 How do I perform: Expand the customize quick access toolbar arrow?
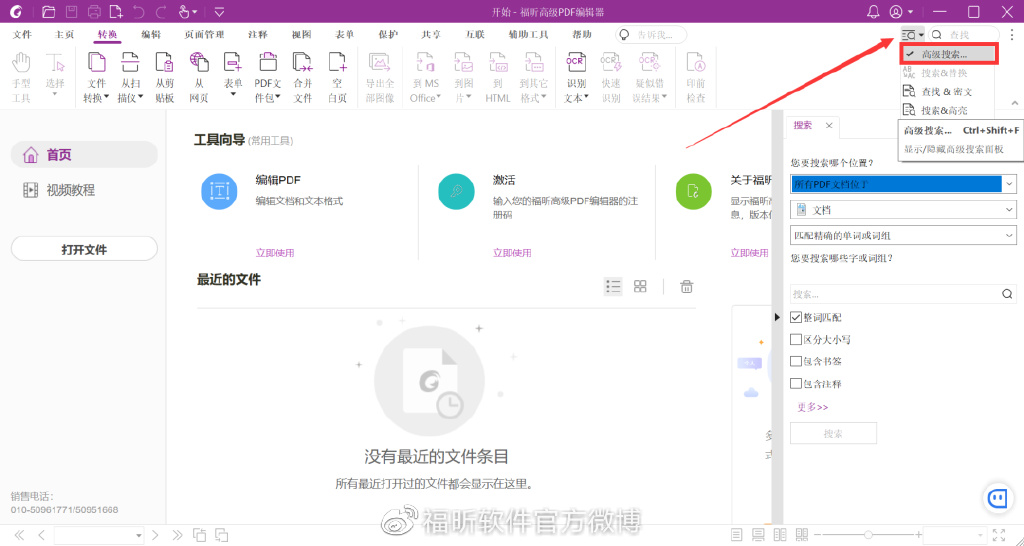pyautogui.click(x=219, y=12)
